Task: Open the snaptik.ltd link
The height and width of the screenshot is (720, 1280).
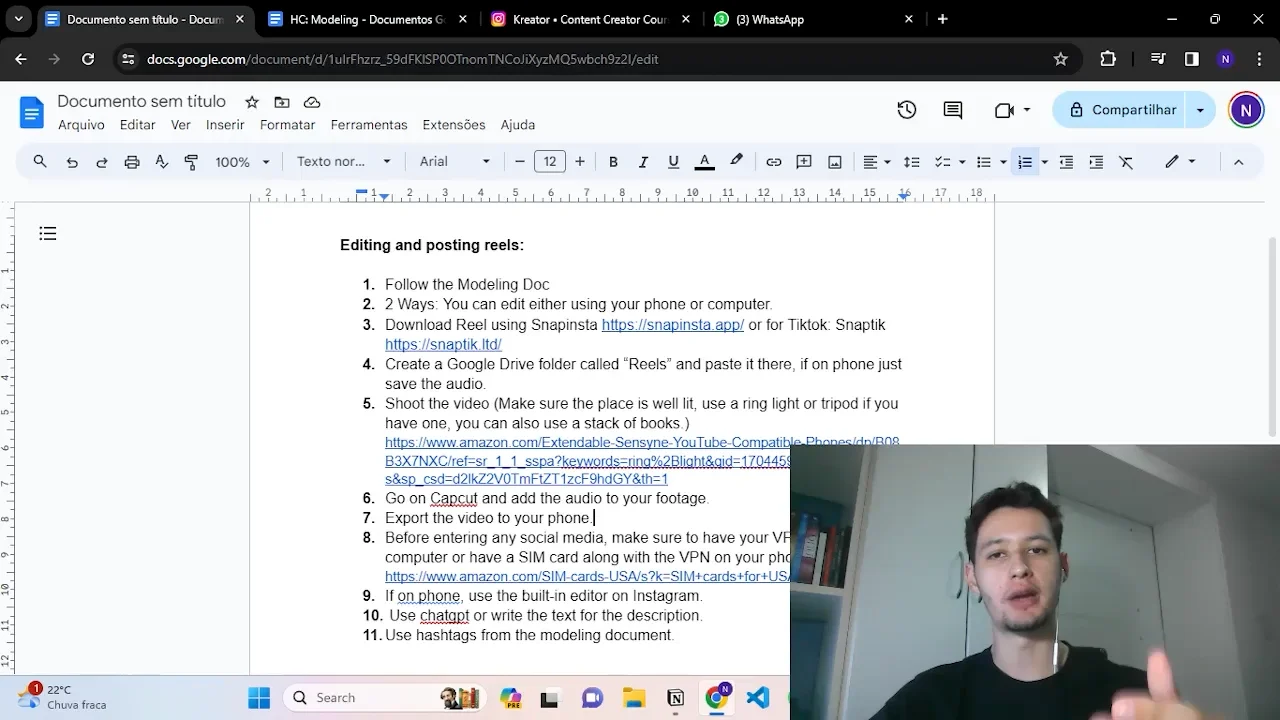Action: tap(443, 345)
